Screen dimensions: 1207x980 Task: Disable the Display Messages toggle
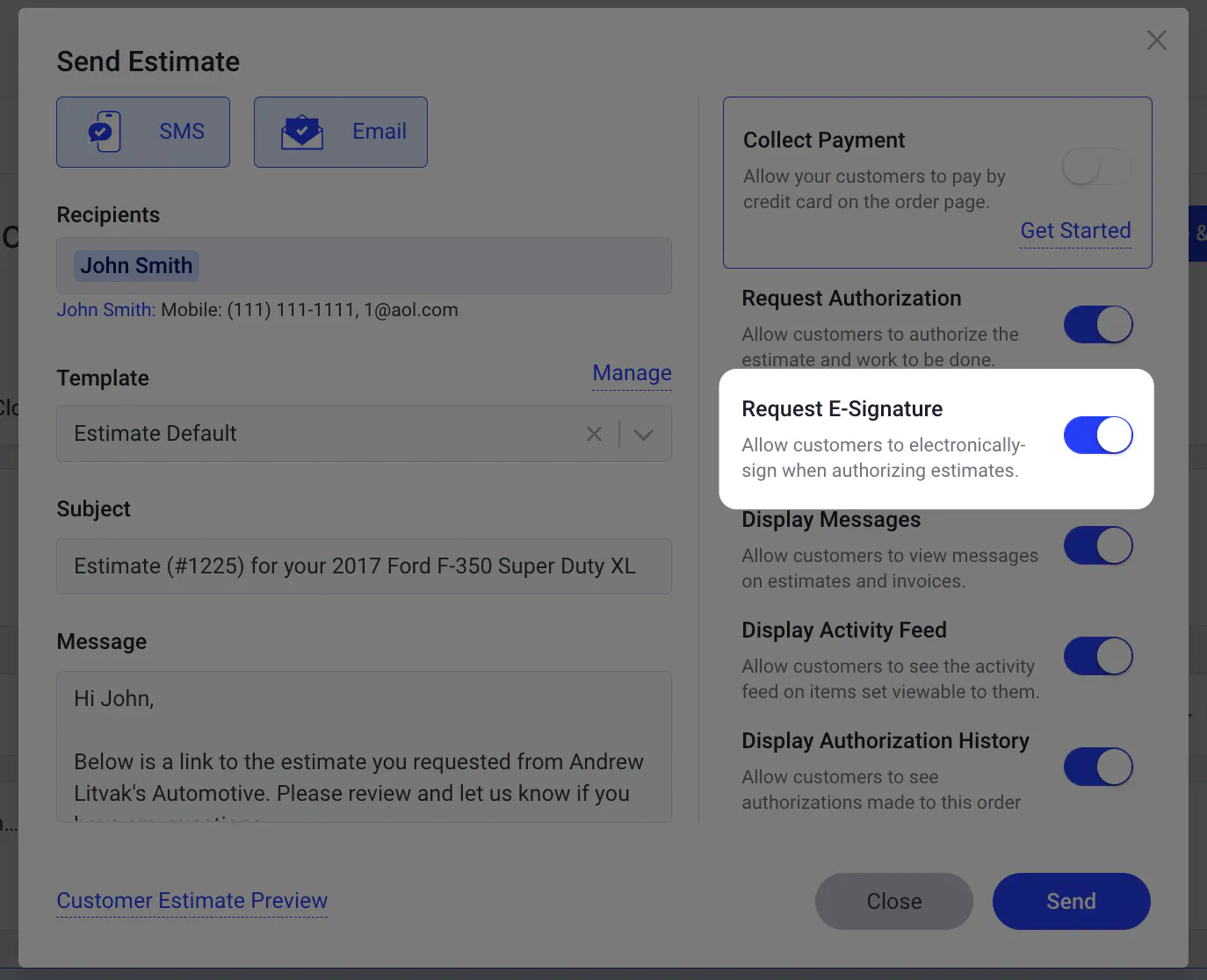coord(1098,545)
